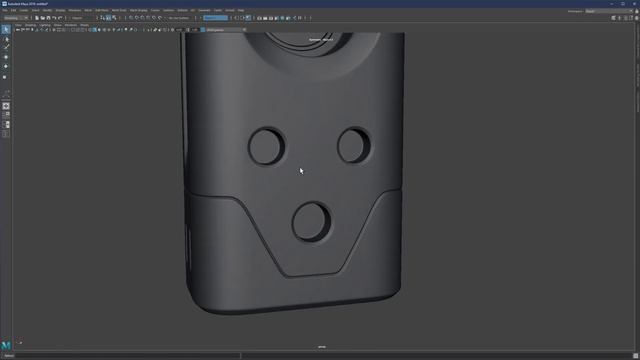Open the viewport Panels menu
Image resolution: width=640 pixels, height=360 pixels.
[84, 25]
